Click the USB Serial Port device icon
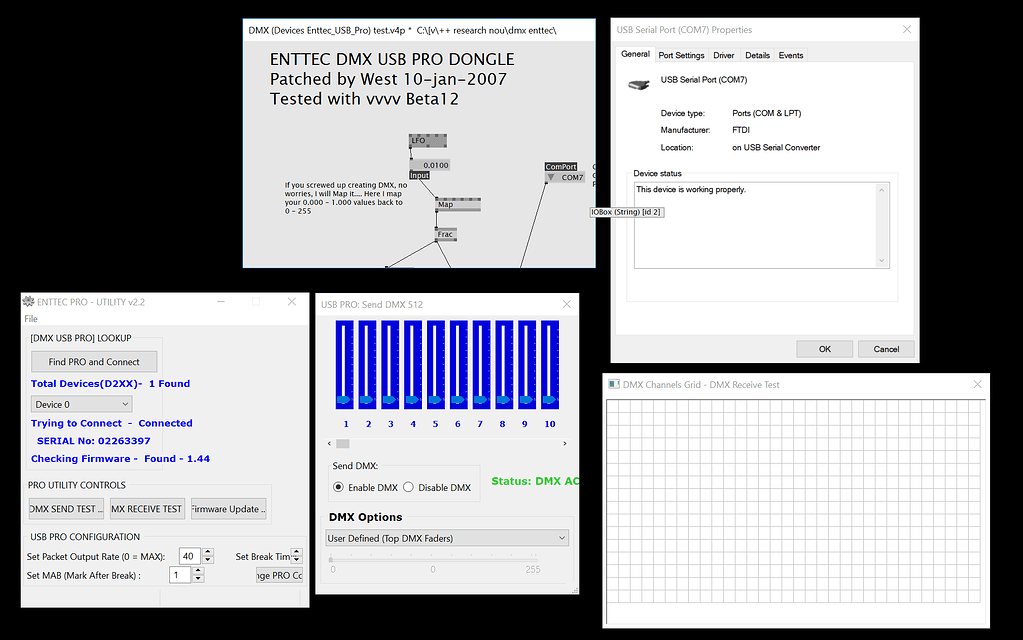Image resolution: width=1023 pixels, height=640 pixels. tap(637, 87)
